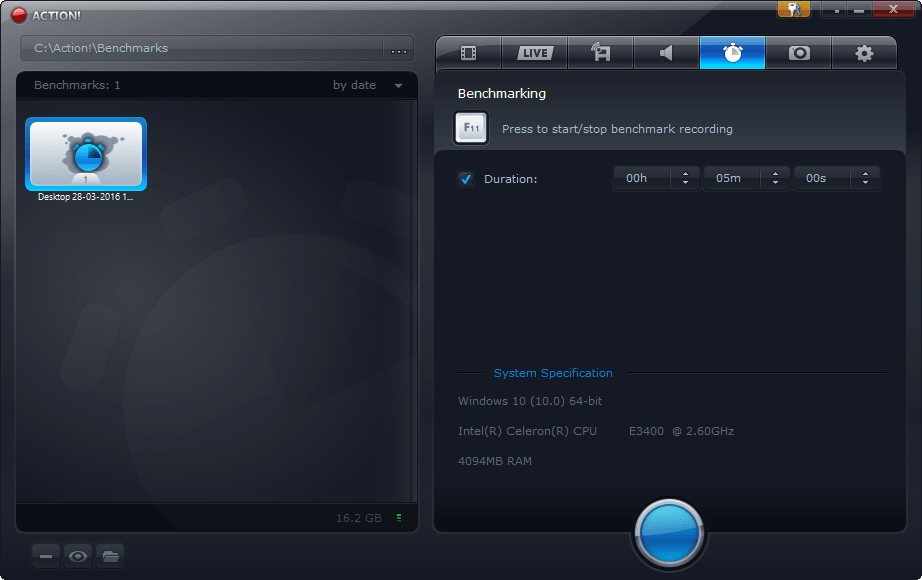
Task: Open the Screenshots camera tab
Action: point(799,53)
